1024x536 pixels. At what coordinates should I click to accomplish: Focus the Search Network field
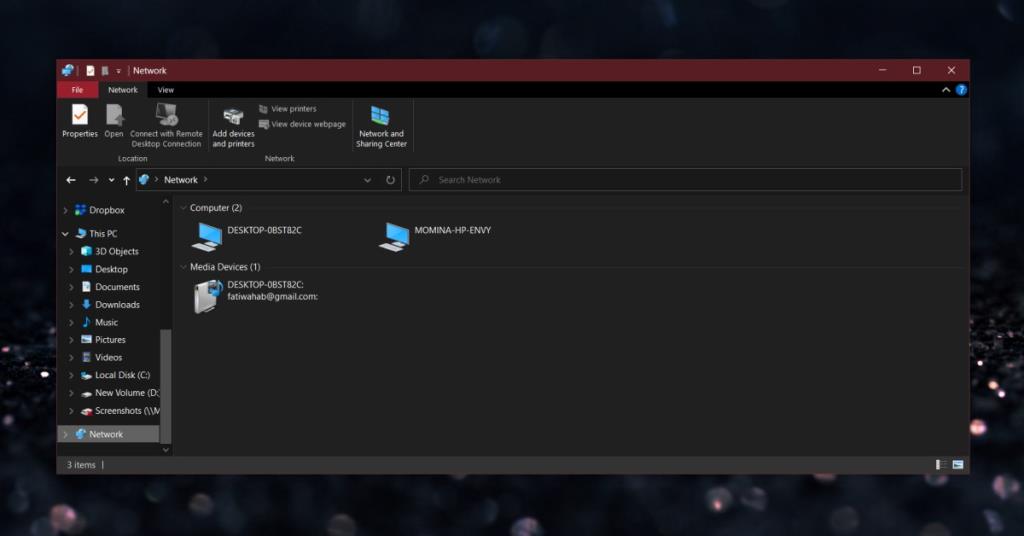[x=685, y=180]
